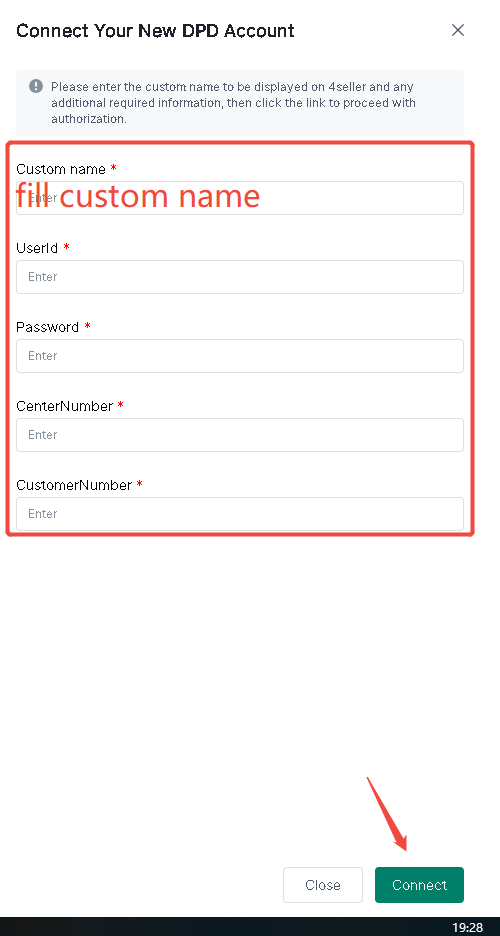This screenshot has height=936, width=500.
Task: Click the white Close button
Action: point(323,885)
